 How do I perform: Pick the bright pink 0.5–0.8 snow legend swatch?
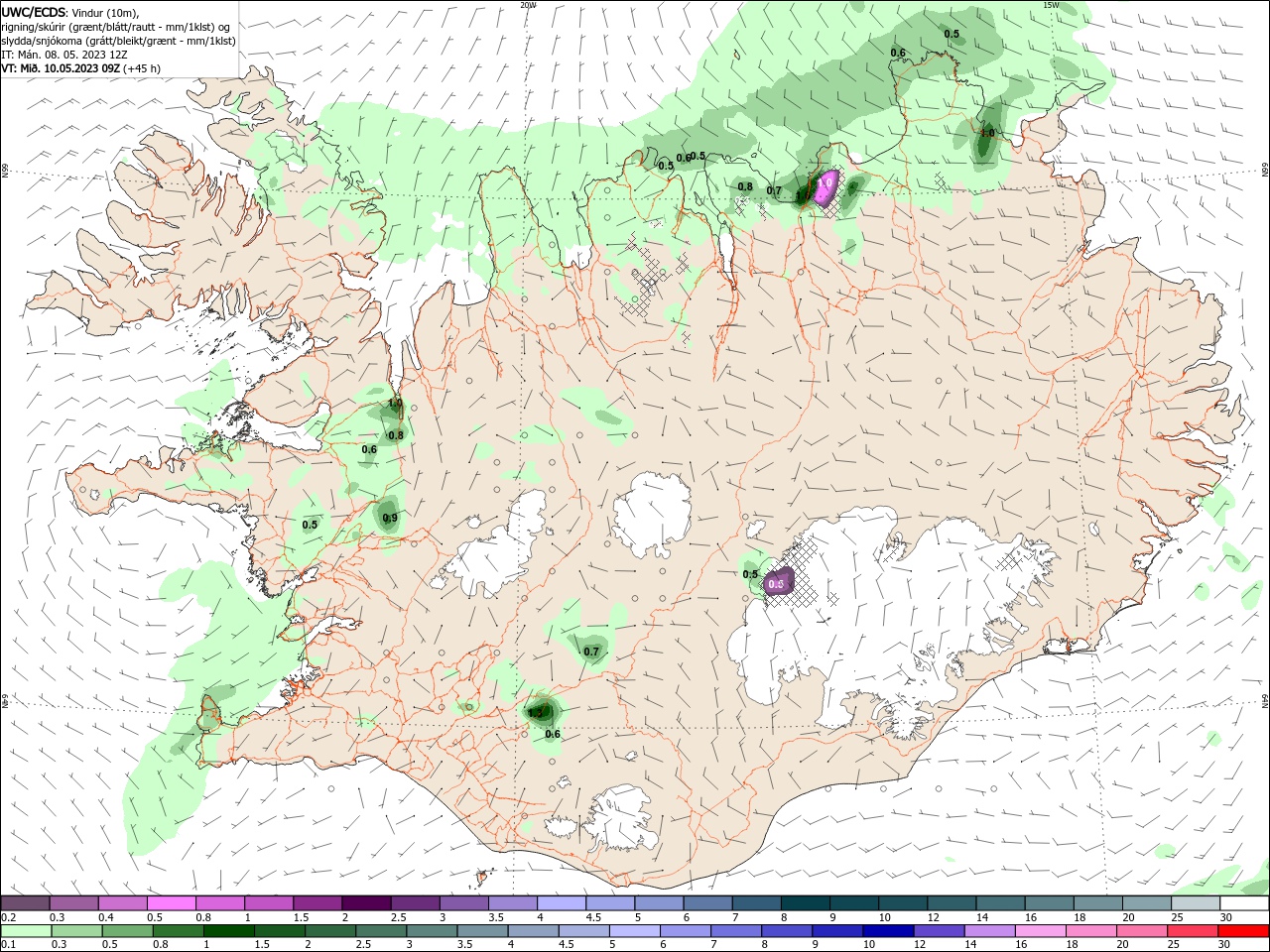(171, 903)
